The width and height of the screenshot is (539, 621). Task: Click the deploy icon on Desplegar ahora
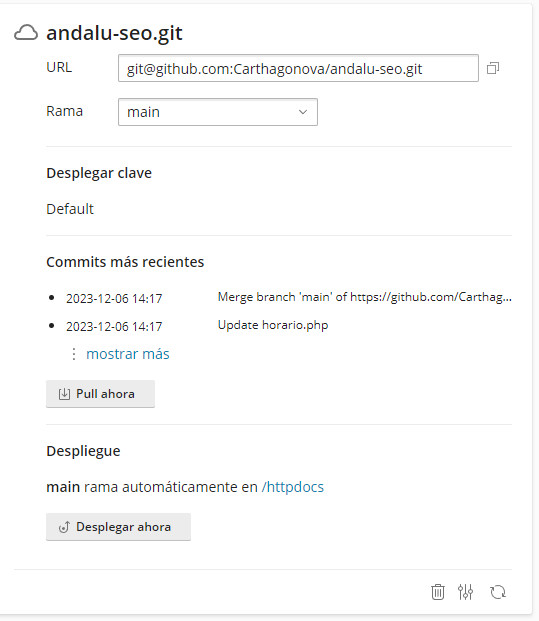64,527
